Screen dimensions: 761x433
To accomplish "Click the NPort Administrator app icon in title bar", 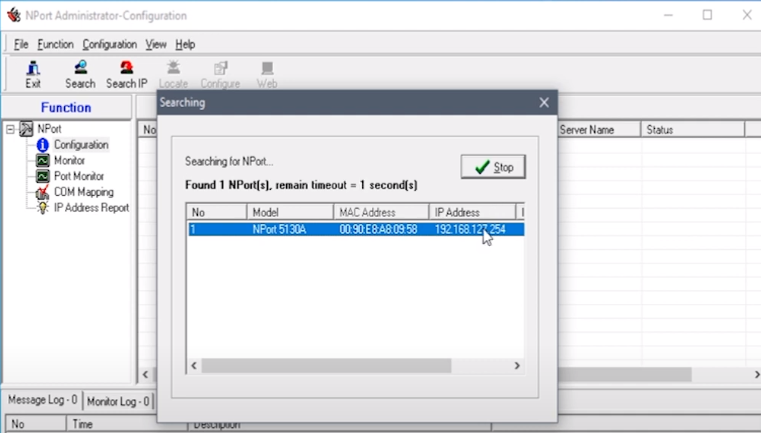I will coord(14,15).
